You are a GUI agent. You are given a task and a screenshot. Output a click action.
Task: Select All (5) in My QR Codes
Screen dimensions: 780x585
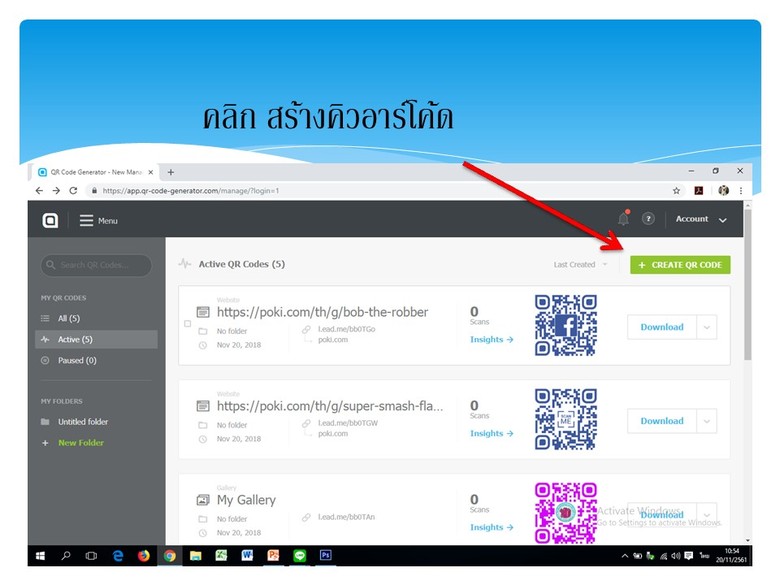pos(69,318)
